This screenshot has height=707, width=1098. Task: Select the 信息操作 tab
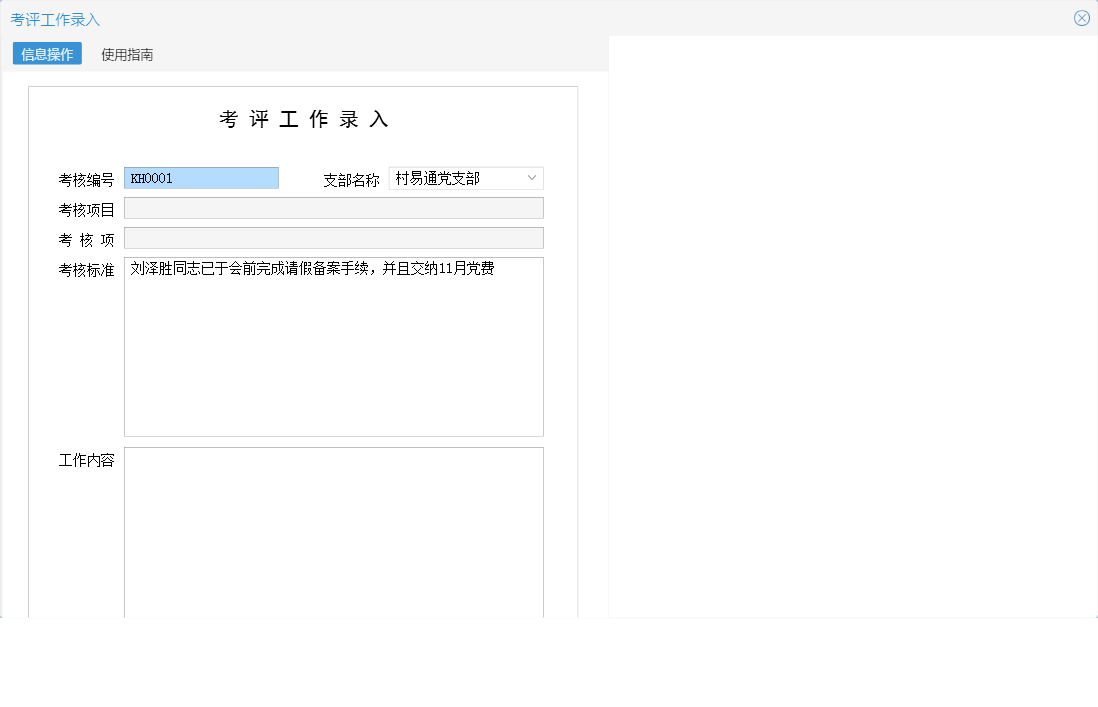point(46,54)
